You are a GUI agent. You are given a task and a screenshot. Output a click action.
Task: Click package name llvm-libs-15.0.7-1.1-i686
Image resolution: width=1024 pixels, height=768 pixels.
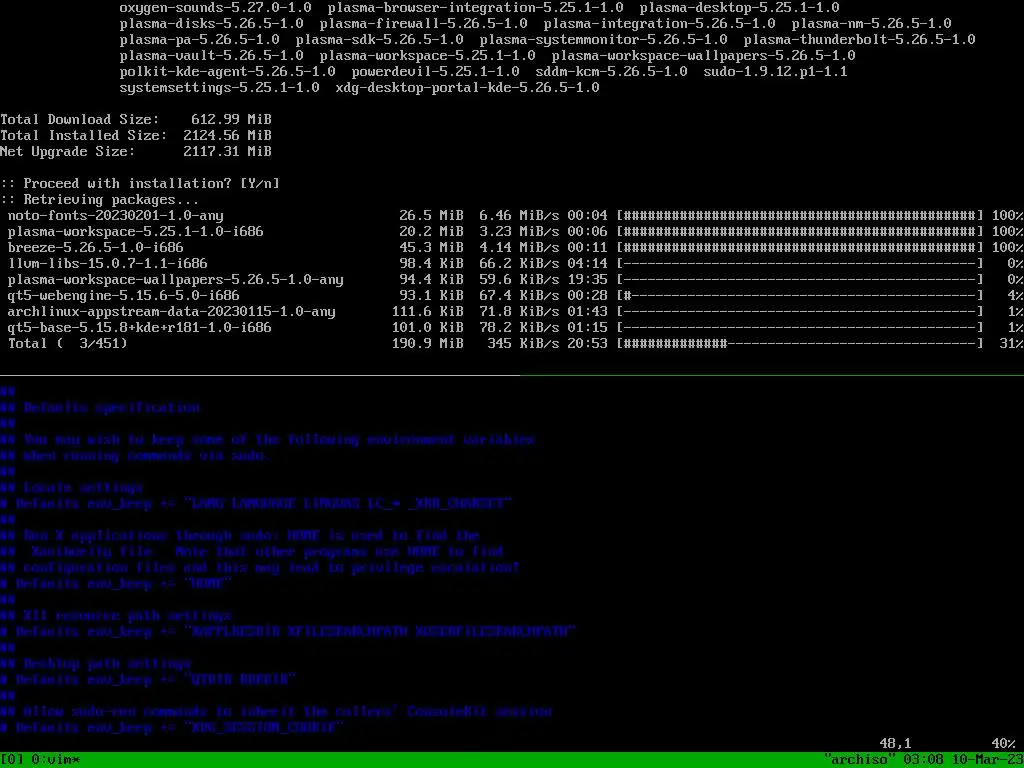tap(108, 263)
